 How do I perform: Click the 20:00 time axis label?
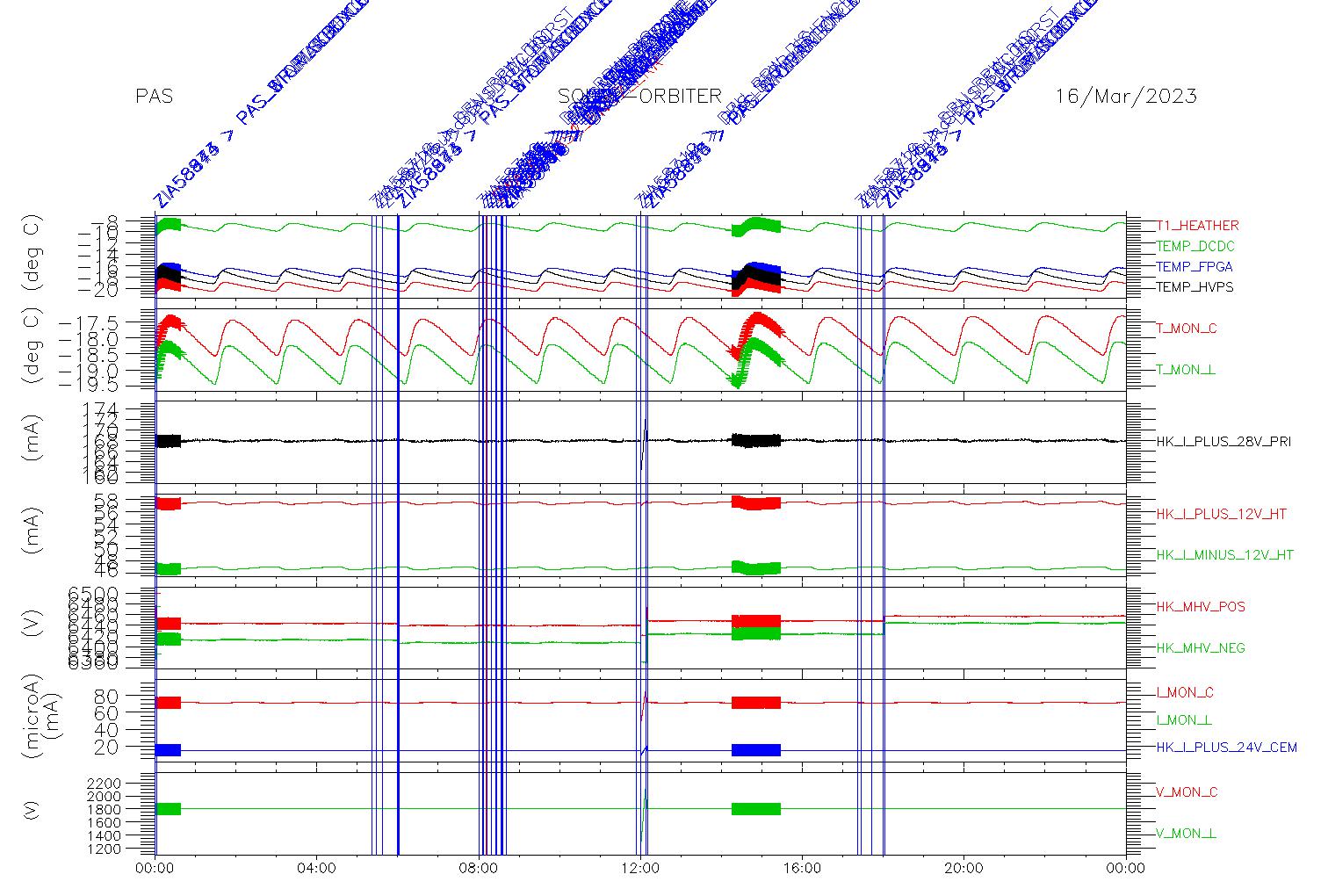(964, 869)
